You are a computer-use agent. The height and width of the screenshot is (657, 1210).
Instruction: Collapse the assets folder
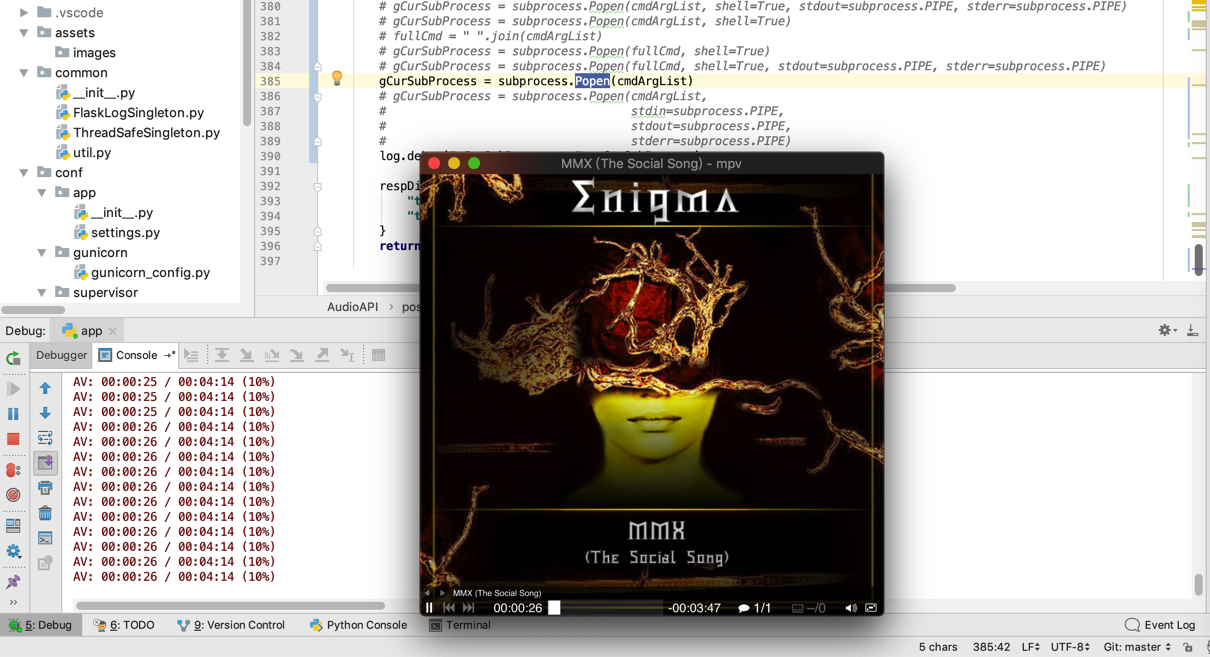coord(24,33)
